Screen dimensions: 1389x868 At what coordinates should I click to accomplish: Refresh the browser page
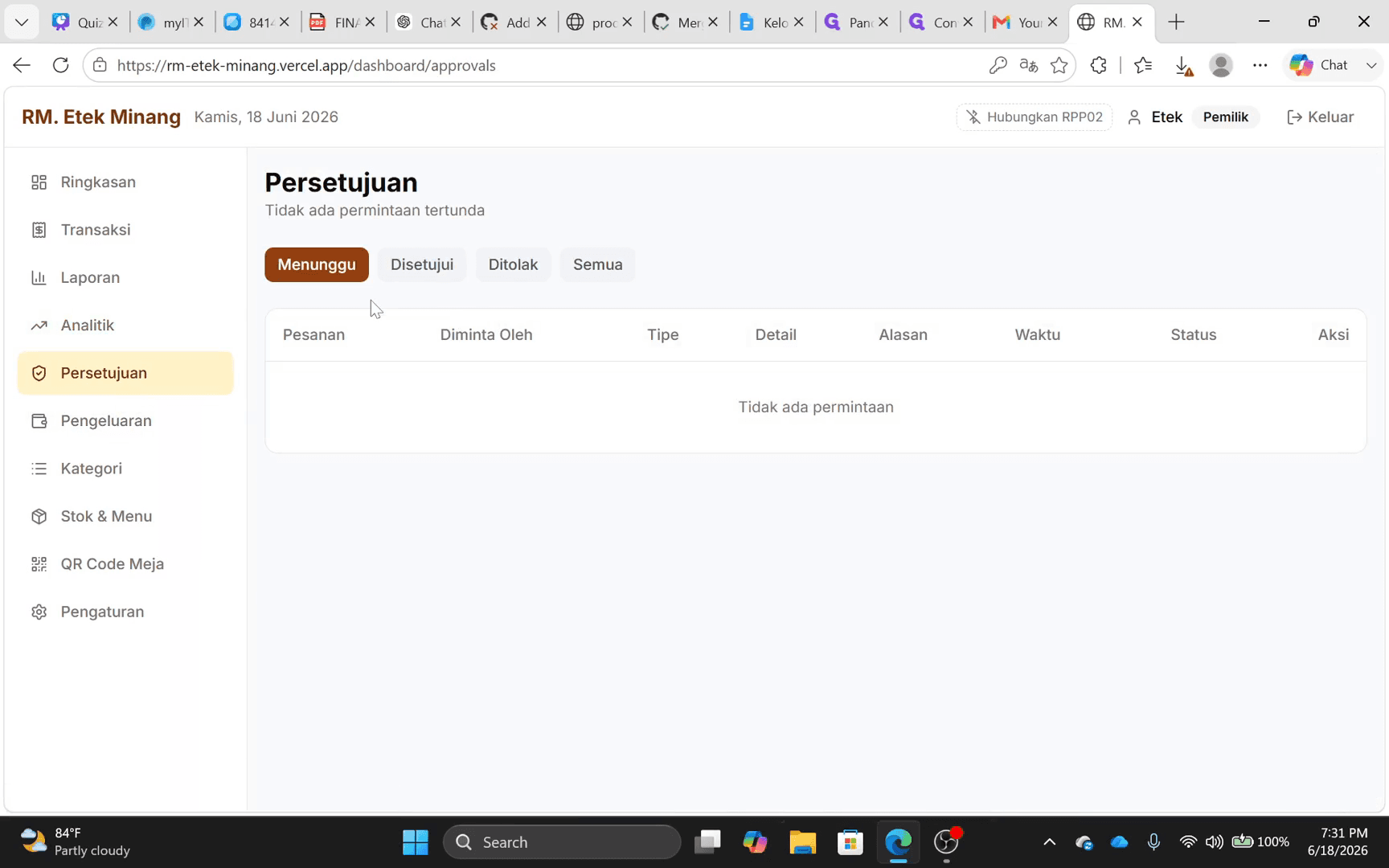point(60,65)
